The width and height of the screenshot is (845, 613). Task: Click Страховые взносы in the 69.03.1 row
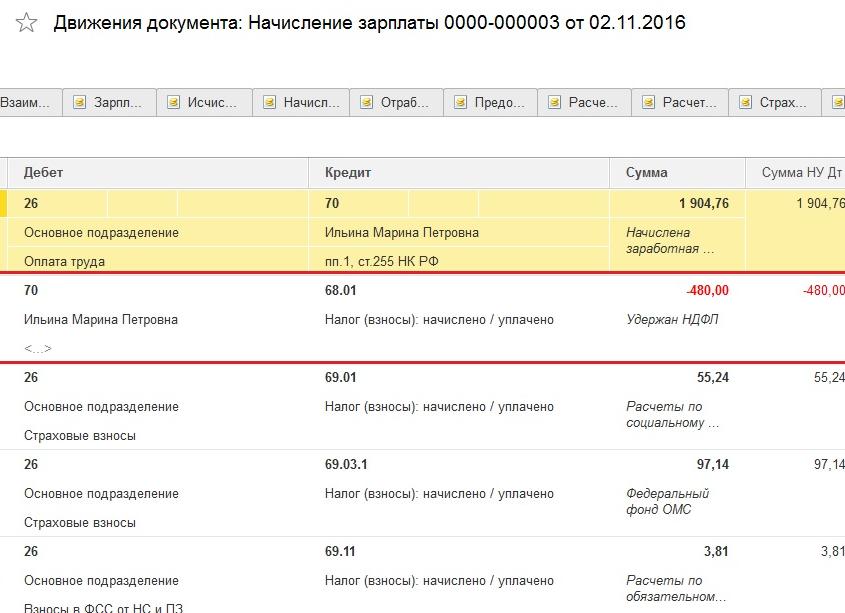(x=80, y=522)
